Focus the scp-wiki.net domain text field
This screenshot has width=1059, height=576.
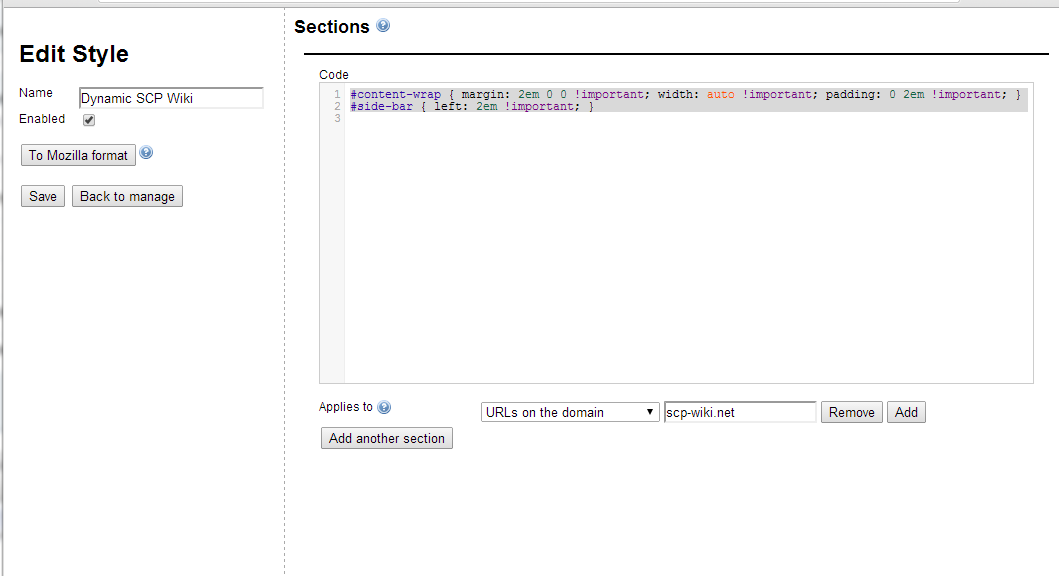click(x=740, y=412)
